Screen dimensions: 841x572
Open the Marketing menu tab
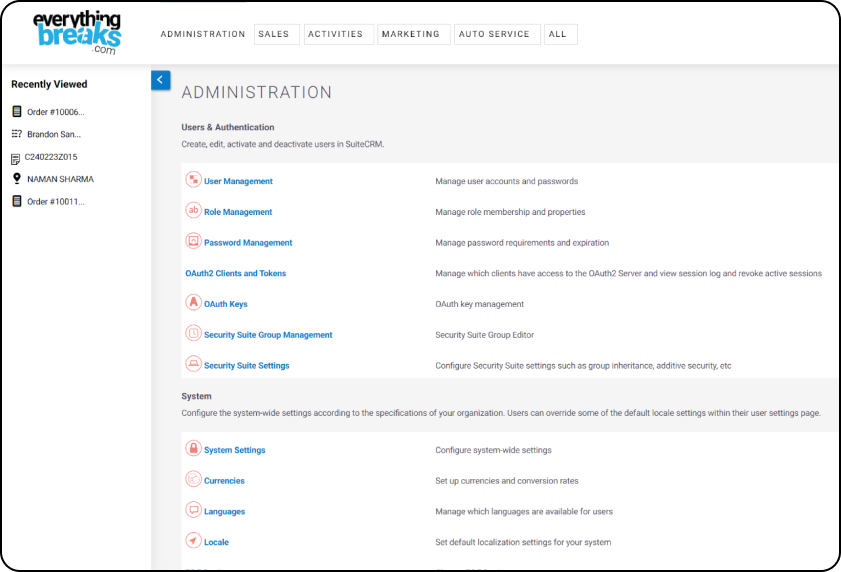pyautogui.click(x=414, y=34)
